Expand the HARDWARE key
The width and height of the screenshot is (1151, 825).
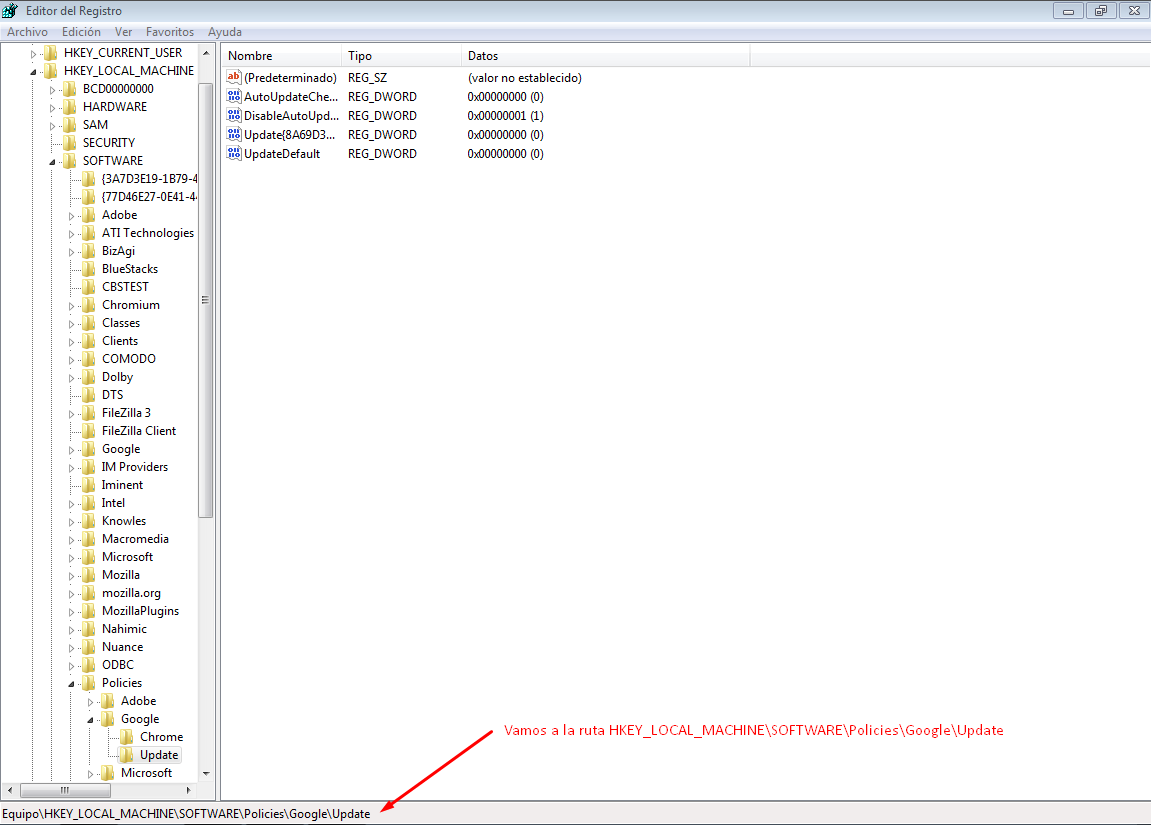tap(52, 108)
